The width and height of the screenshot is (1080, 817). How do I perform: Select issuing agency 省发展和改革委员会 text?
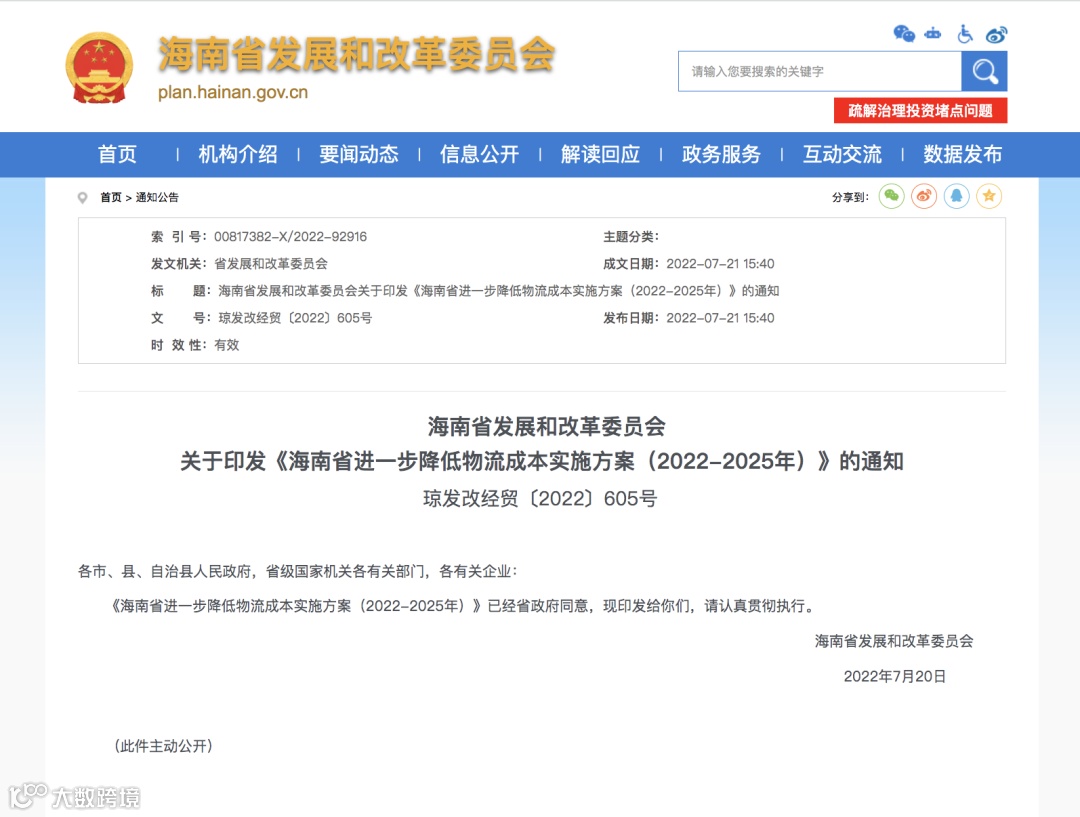click(x=271, y=264)
